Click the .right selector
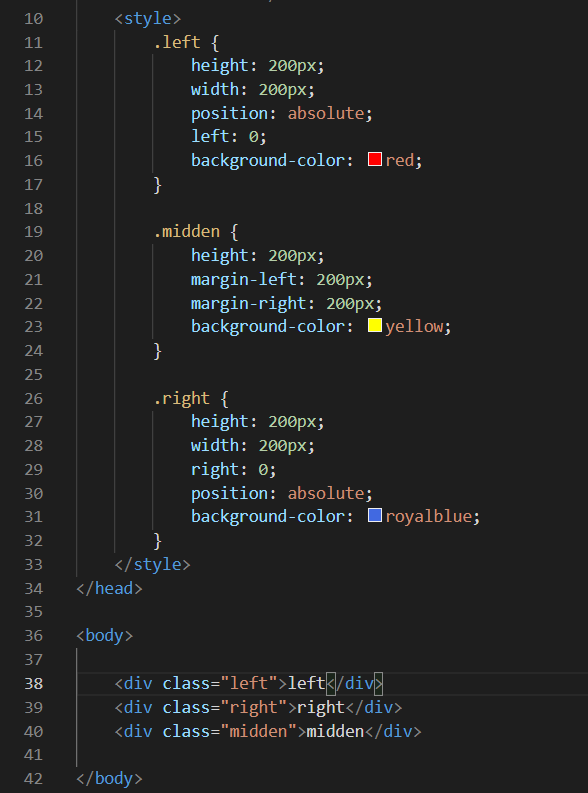Screen dimensions: 588x793 point(182,399)
